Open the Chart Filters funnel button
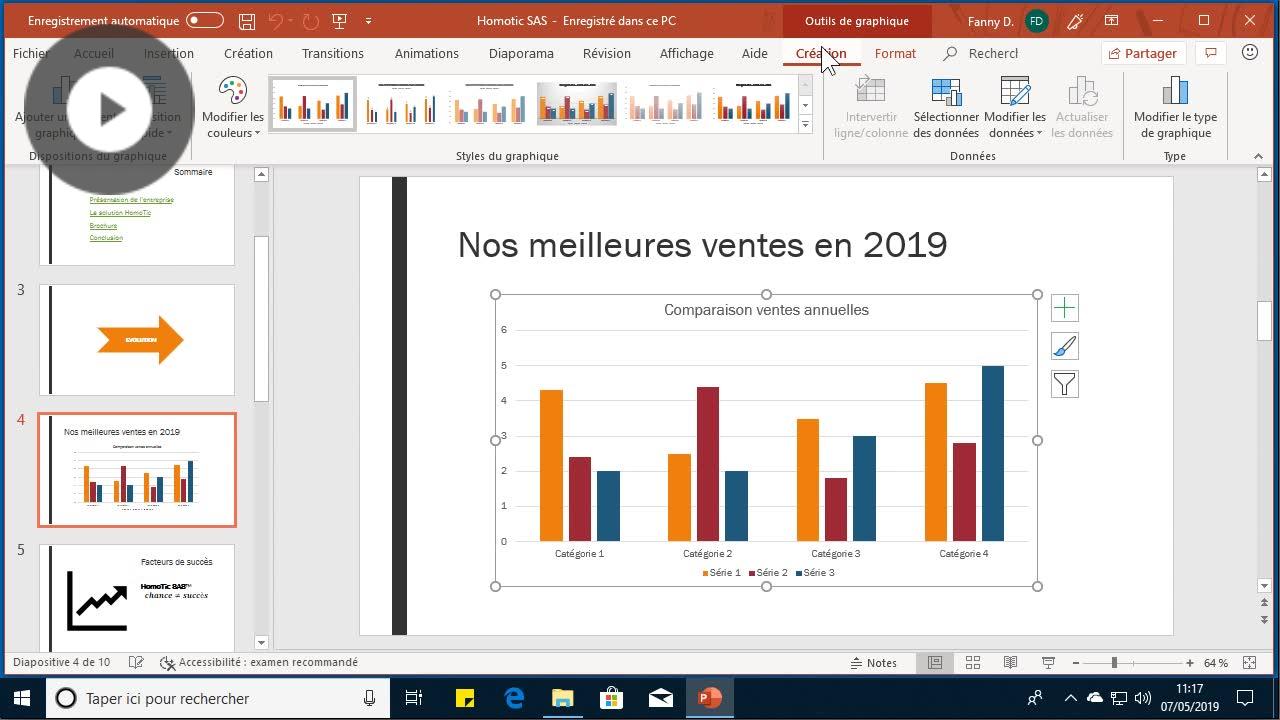This screenshot has width=1280, height=720. pos(1064,384)
